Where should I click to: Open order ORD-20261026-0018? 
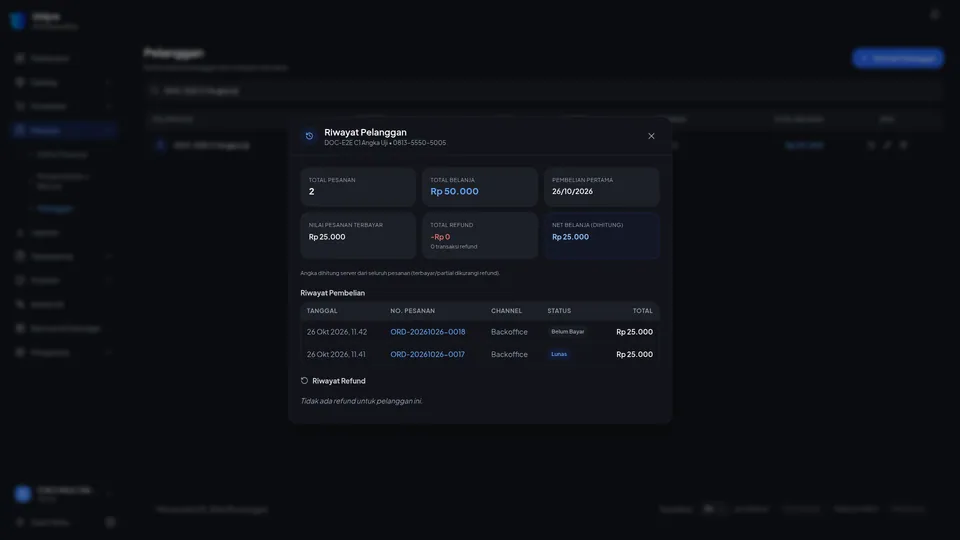tap(427, 332)
